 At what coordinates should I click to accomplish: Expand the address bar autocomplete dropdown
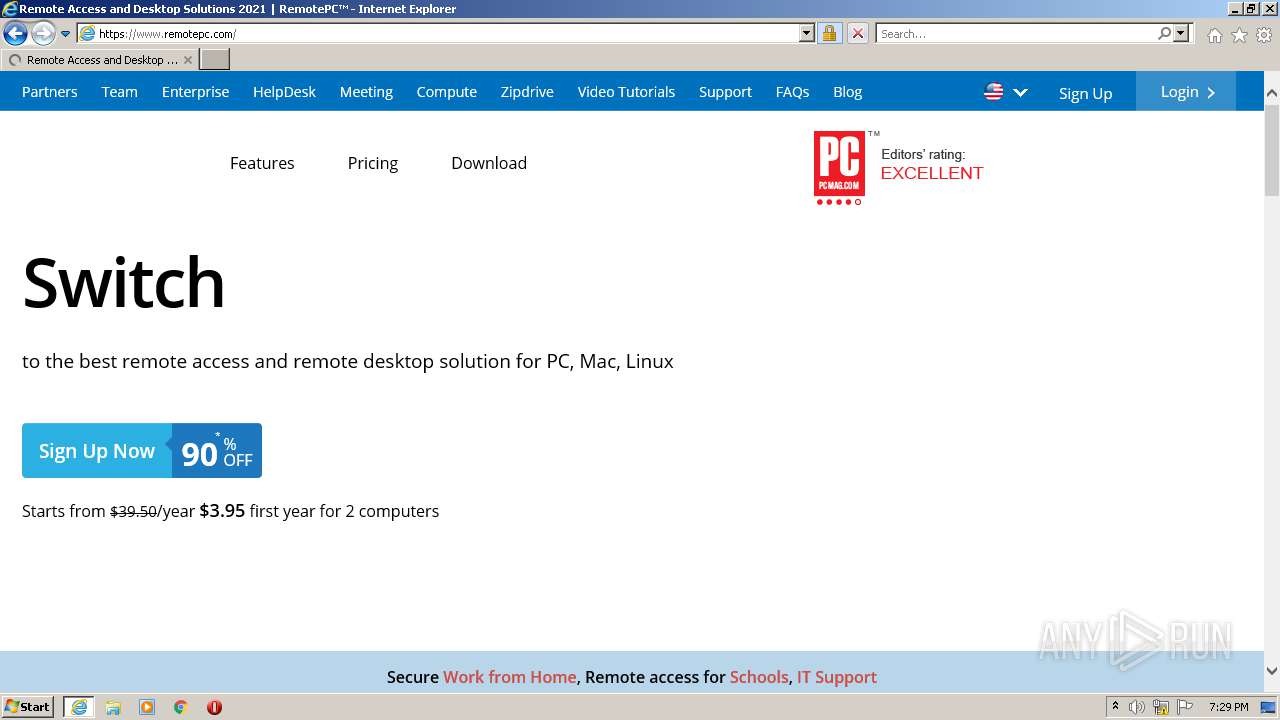(807, 33)
